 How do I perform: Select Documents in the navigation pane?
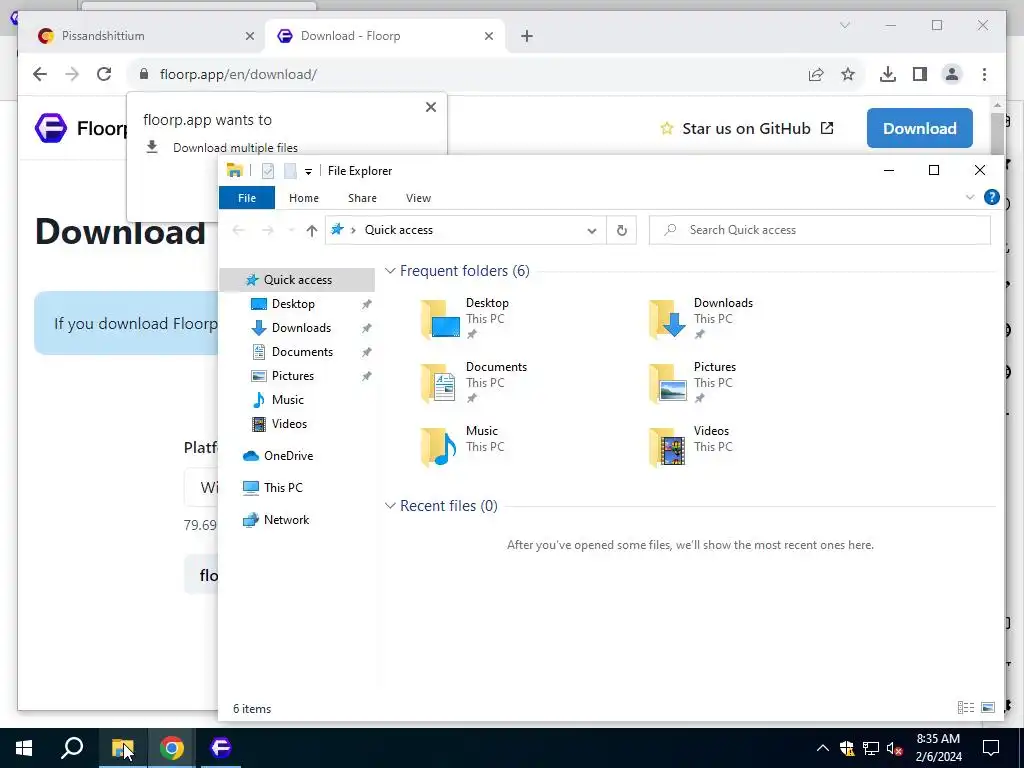point(302,352)
